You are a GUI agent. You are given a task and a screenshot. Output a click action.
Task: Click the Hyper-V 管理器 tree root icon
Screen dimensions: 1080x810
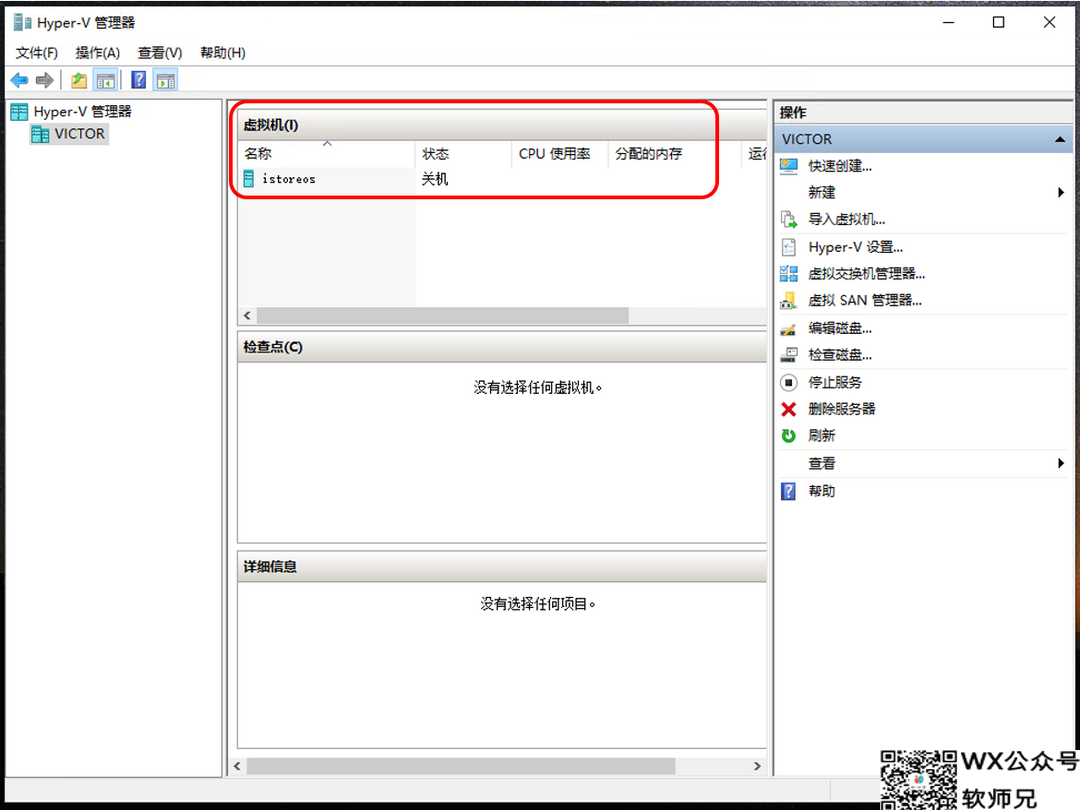click(19, 112)
